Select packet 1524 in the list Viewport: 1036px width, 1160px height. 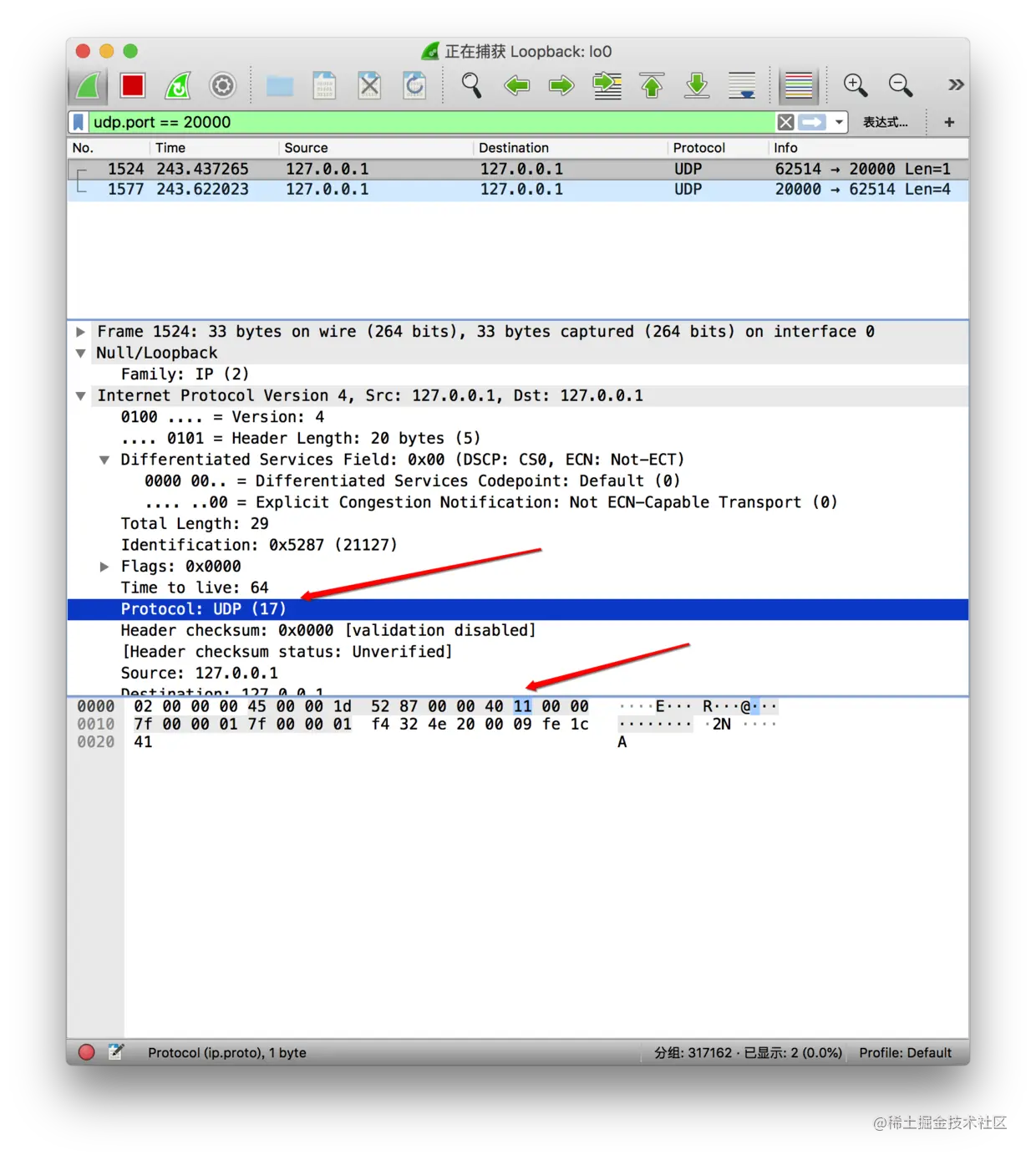click(518, 169)
